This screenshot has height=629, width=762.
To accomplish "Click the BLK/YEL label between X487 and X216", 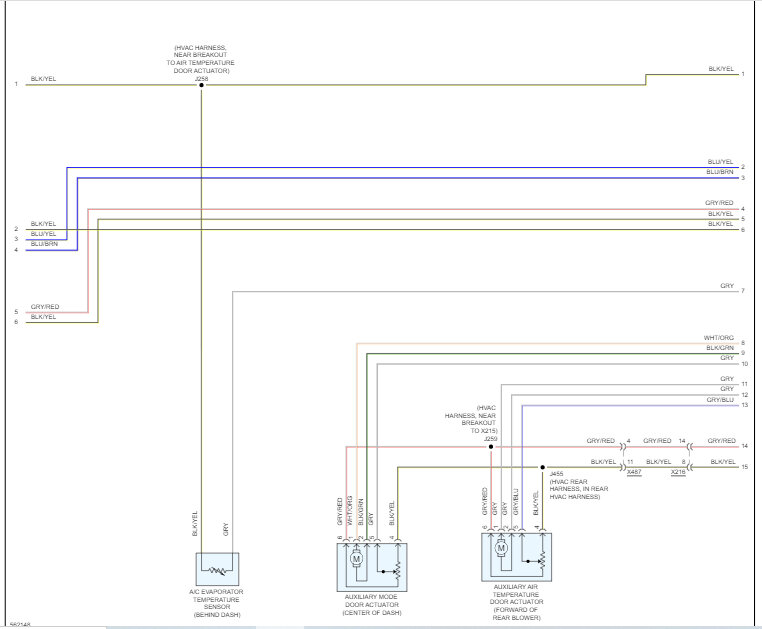I will pyautogui.click(x=658, y=461).
